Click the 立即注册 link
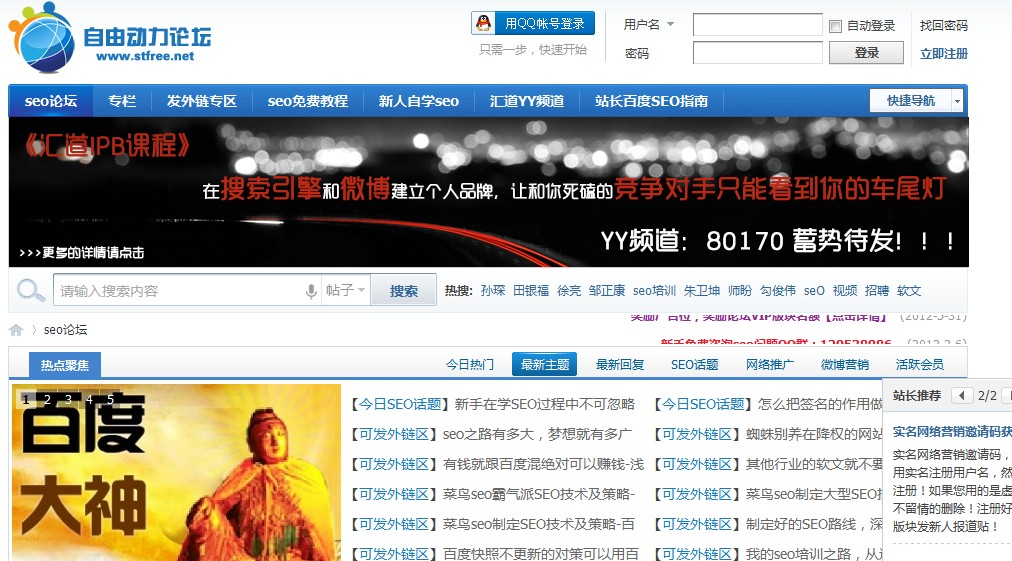1012x561 pixels. (943, 54)
